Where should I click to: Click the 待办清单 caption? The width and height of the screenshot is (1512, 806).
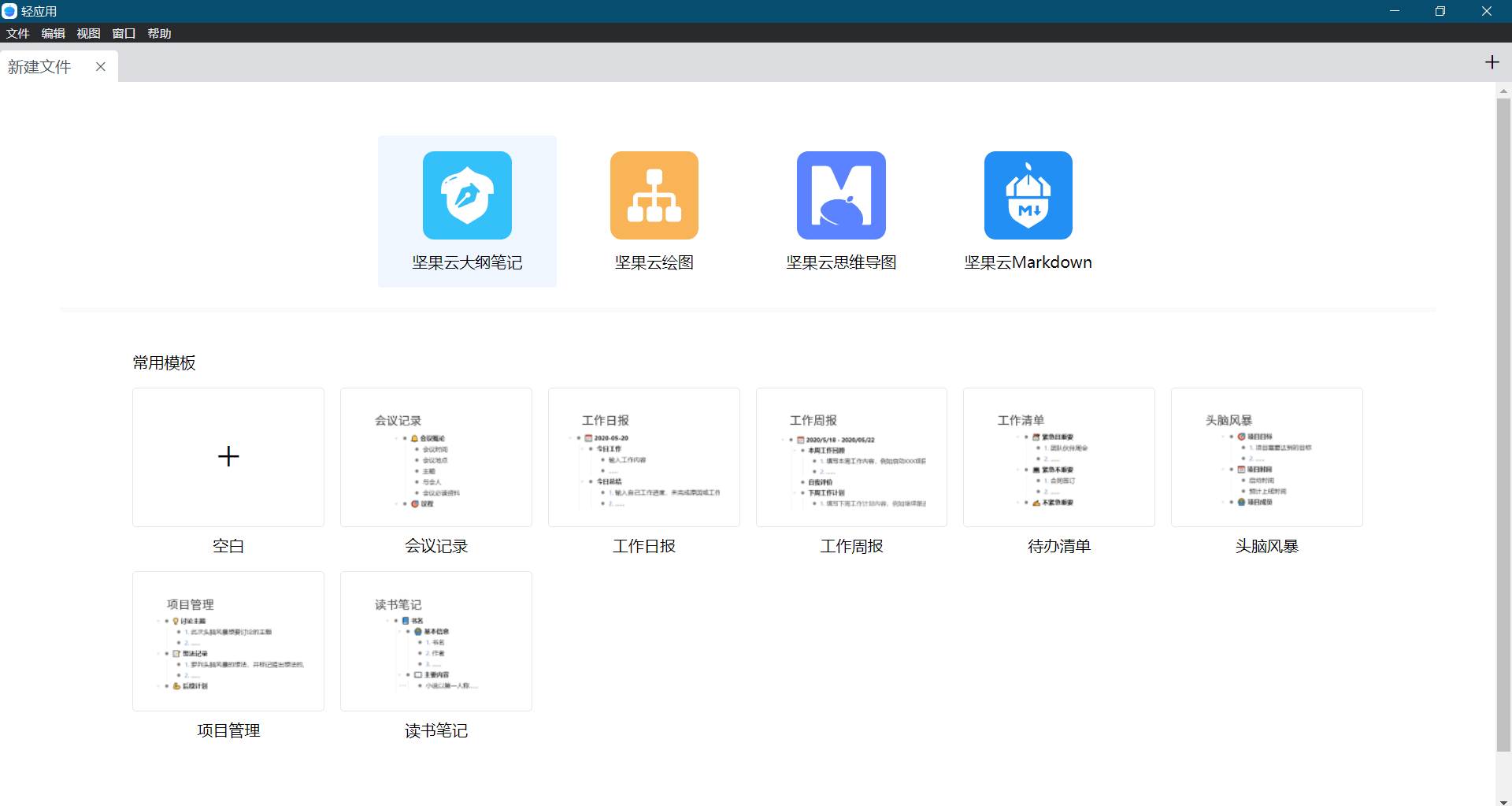[x=1059, y=546]
